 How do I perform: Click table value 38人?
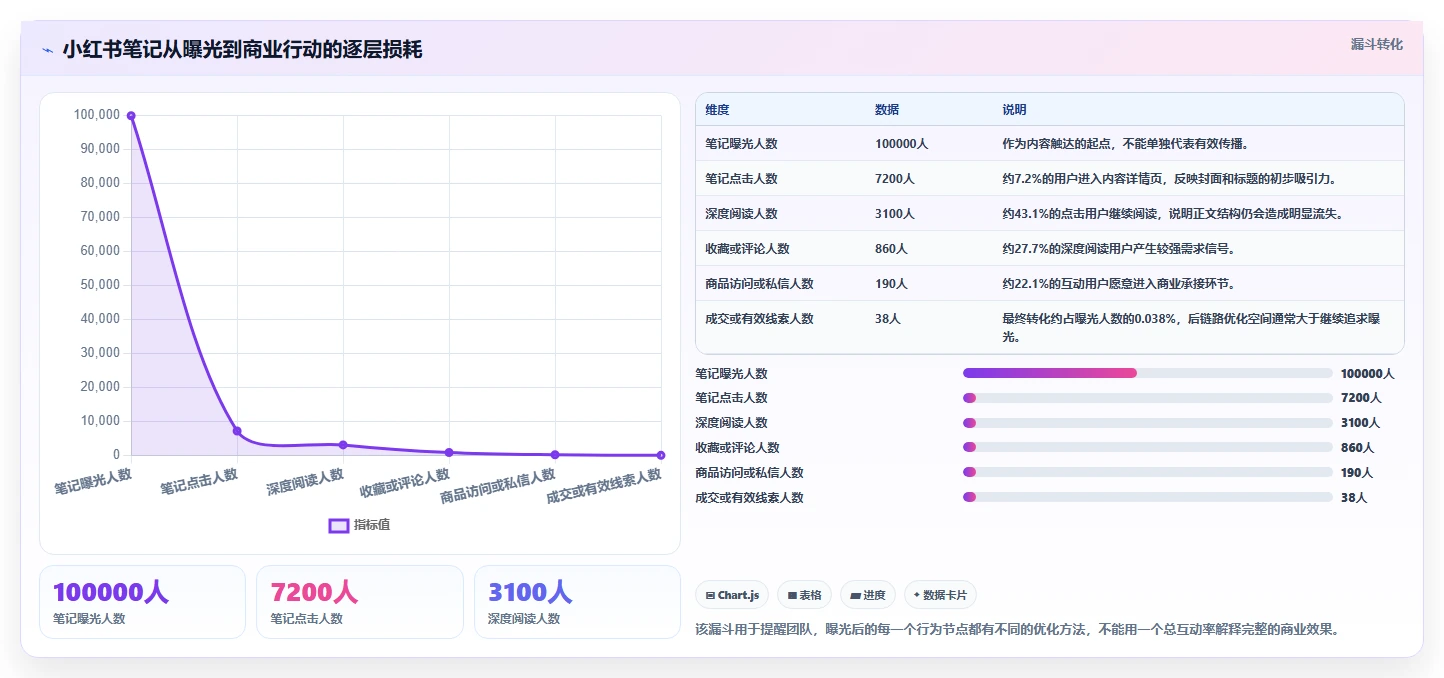888,319
